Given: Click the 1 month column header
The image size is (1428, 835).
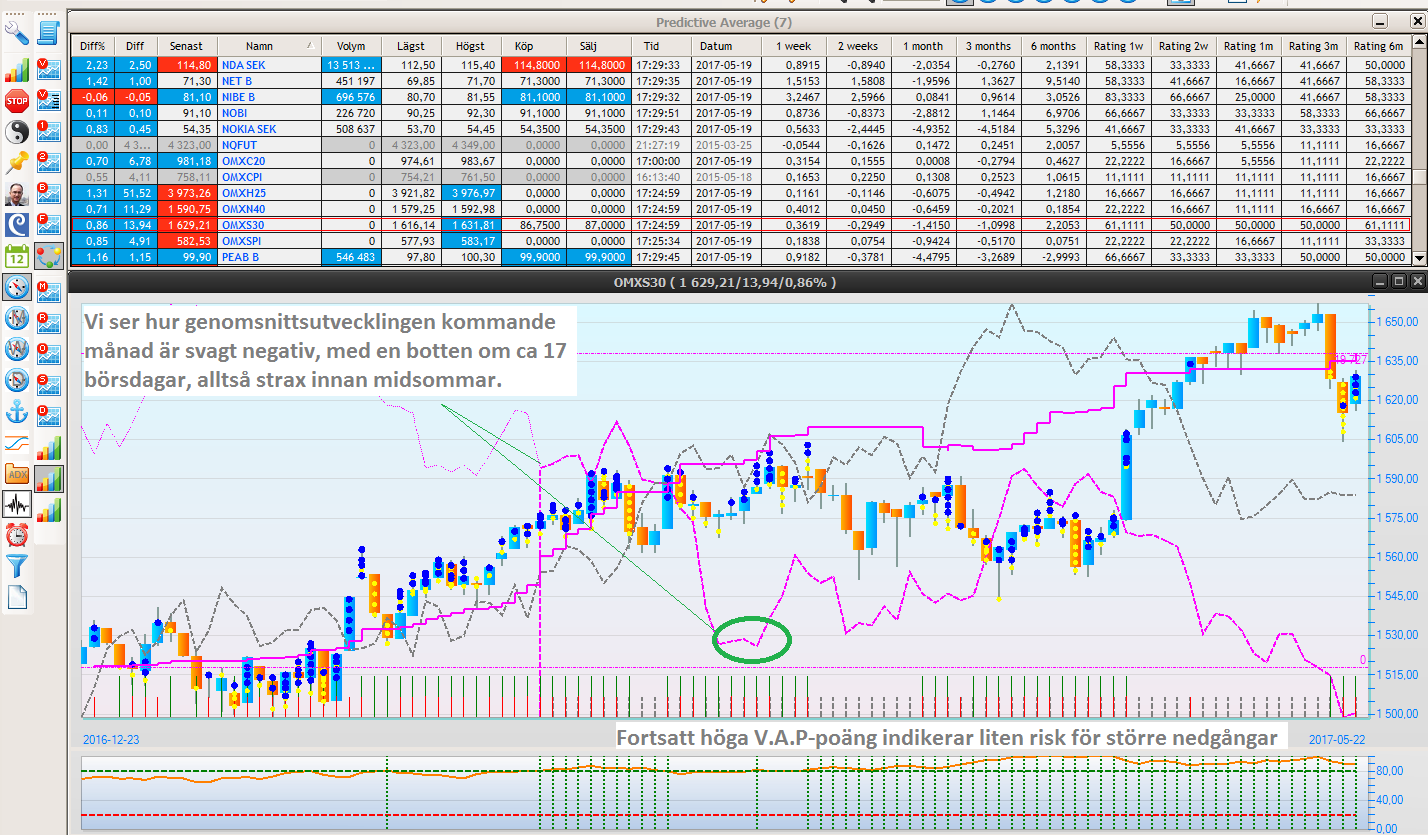Looking at the screenshot, I should [x=923, y=46].
